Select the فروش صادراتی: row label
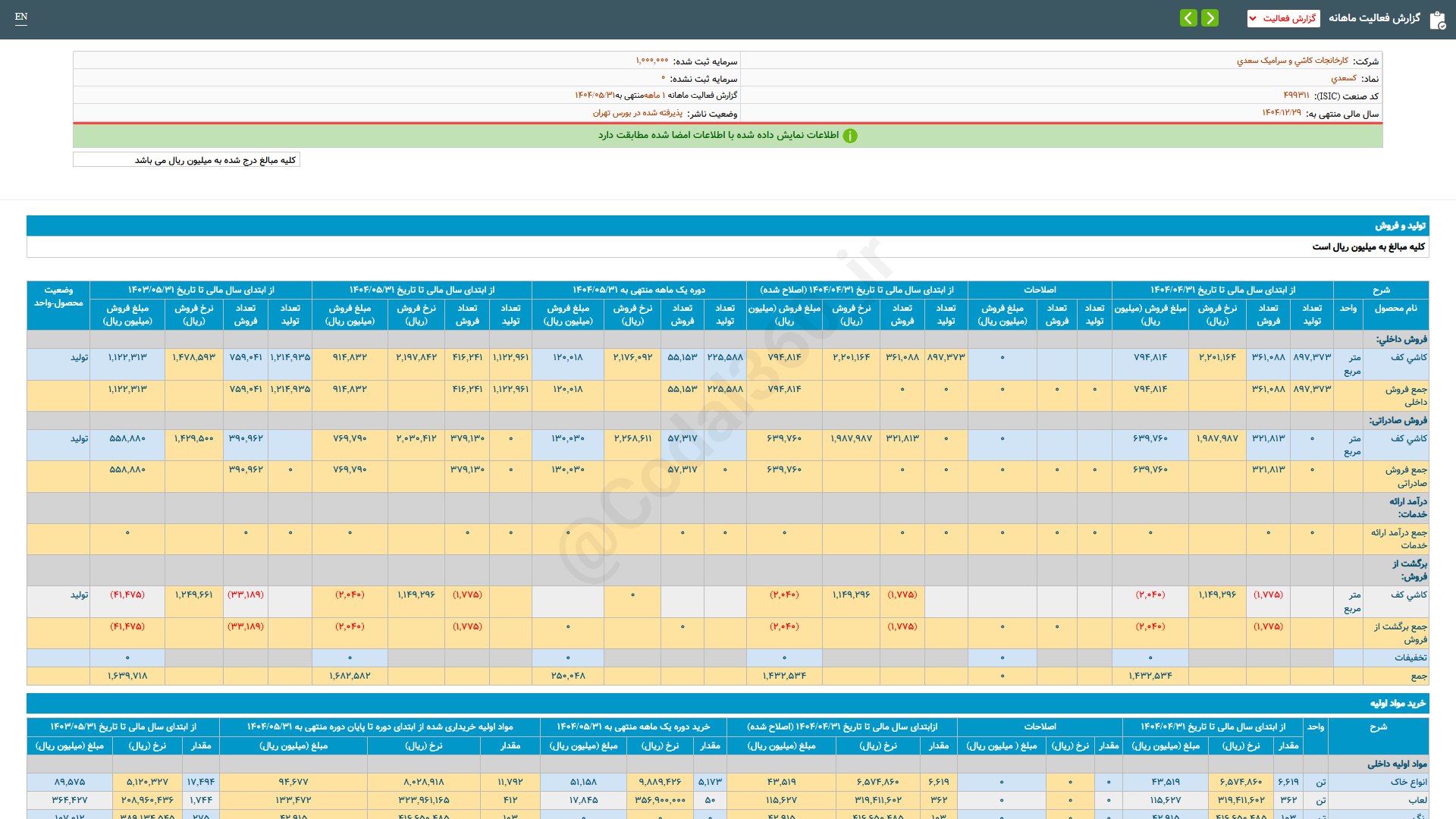 tap(1398, 421)
